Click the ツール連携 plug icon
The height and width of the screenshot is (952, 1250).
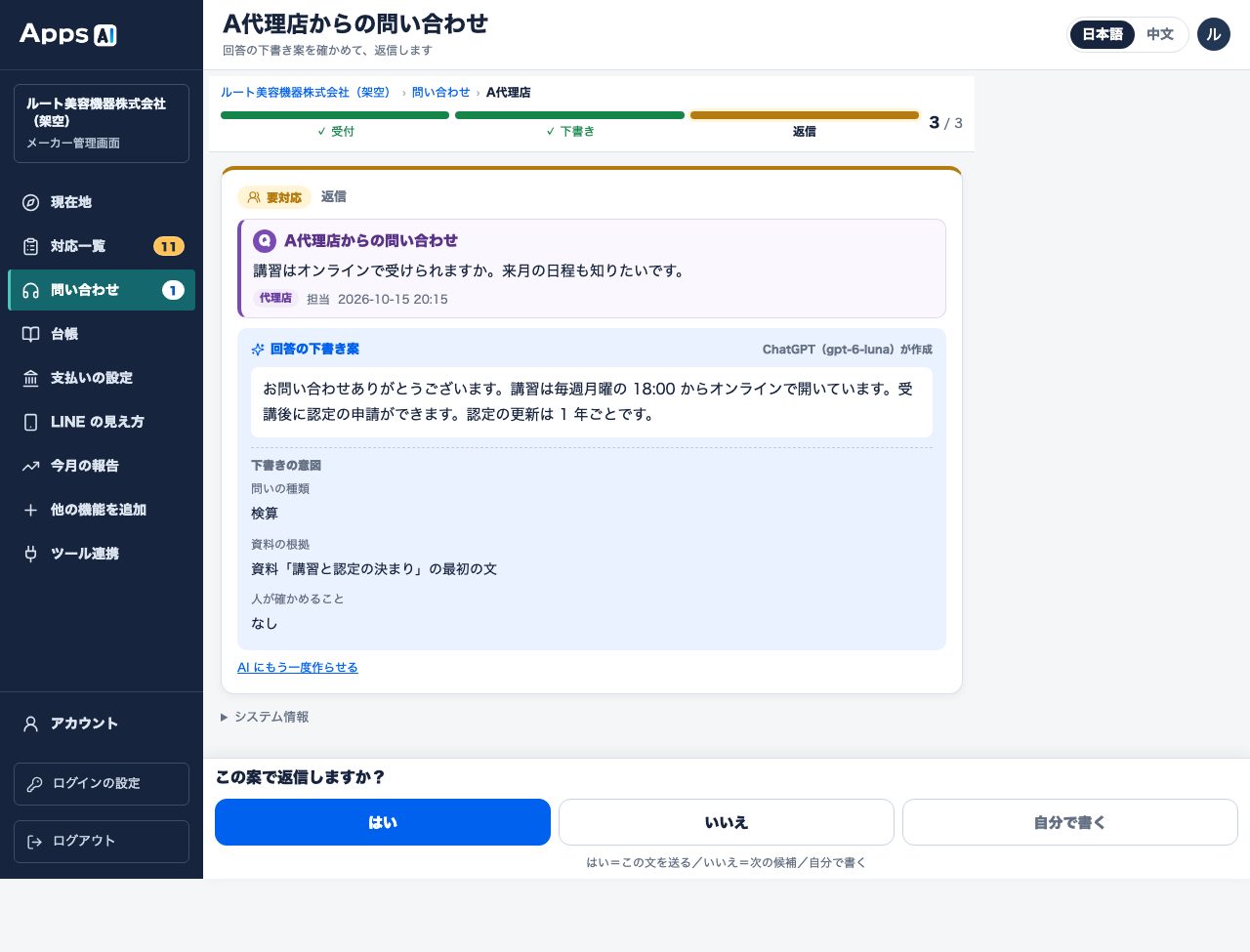tap(31, 554)
